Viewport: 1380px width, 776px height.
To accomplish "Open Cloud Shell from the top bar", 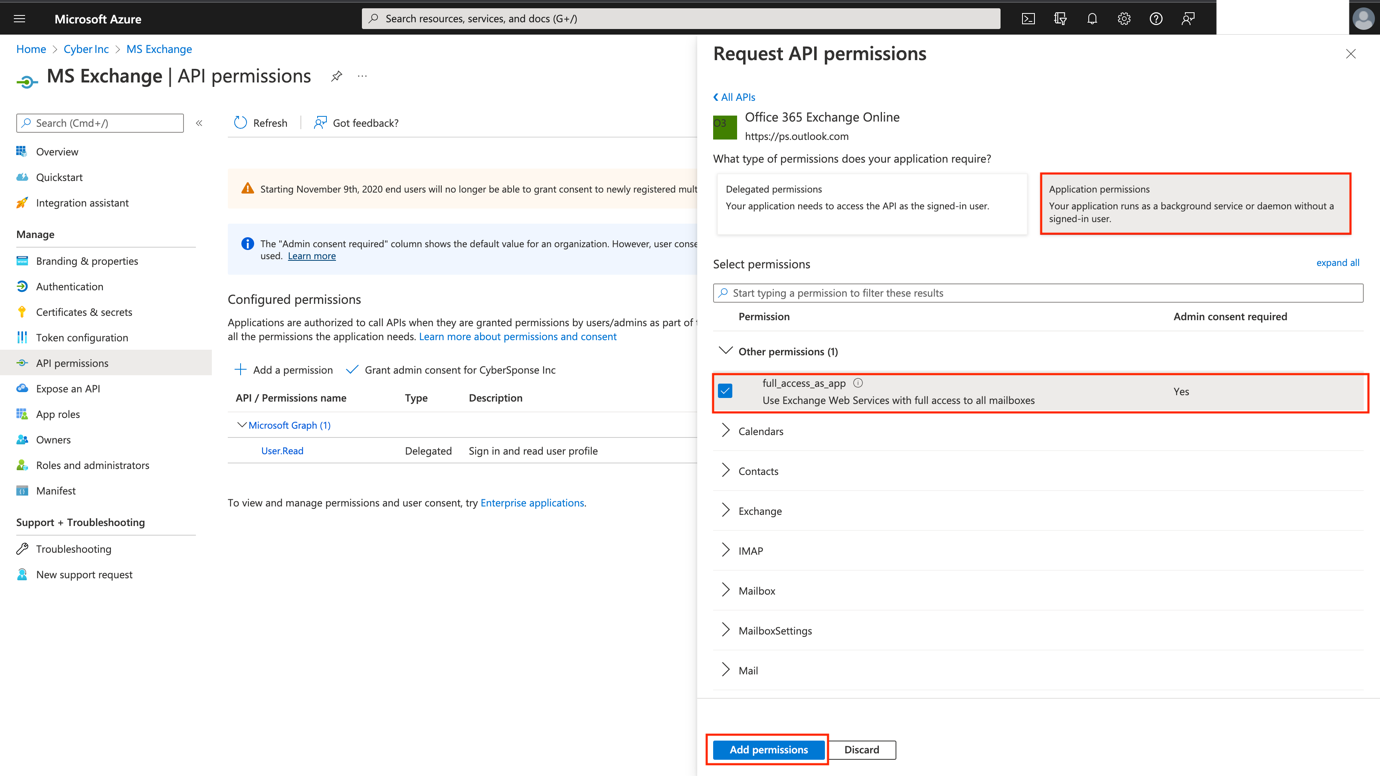I will (1028, 19).
